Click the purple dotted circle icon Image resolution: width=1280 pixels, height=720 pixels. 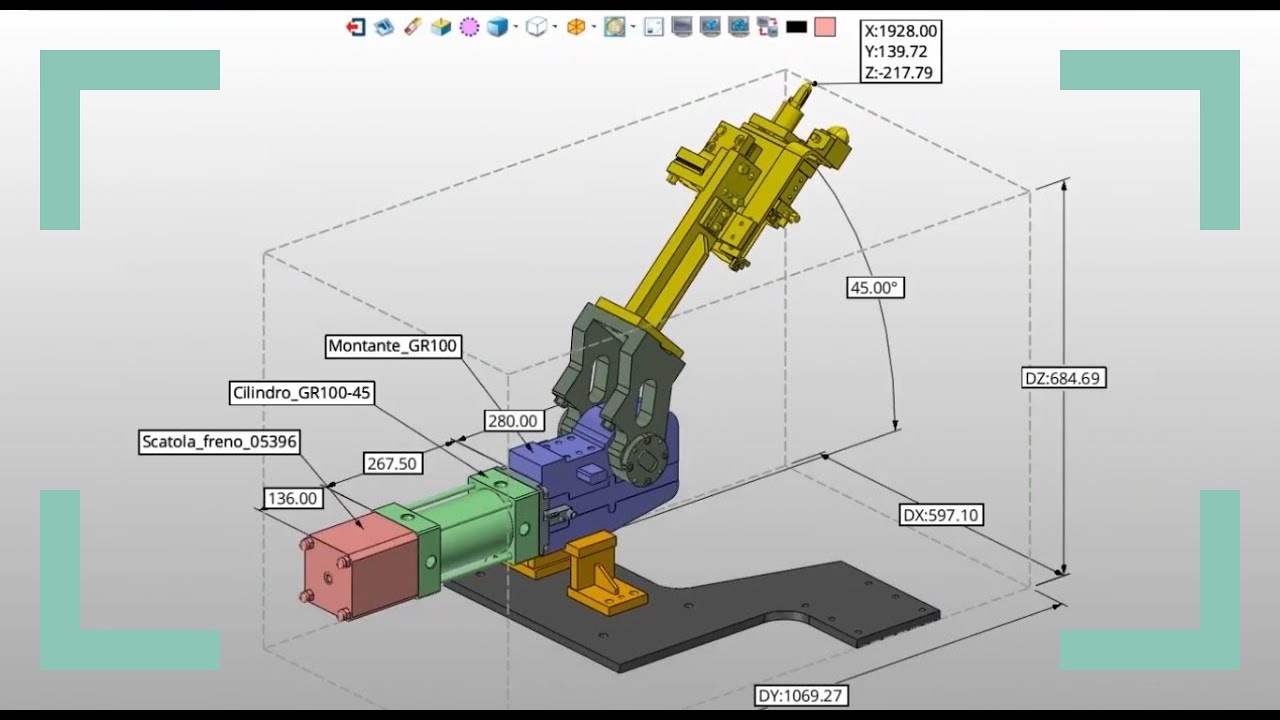tap(469, 27)
